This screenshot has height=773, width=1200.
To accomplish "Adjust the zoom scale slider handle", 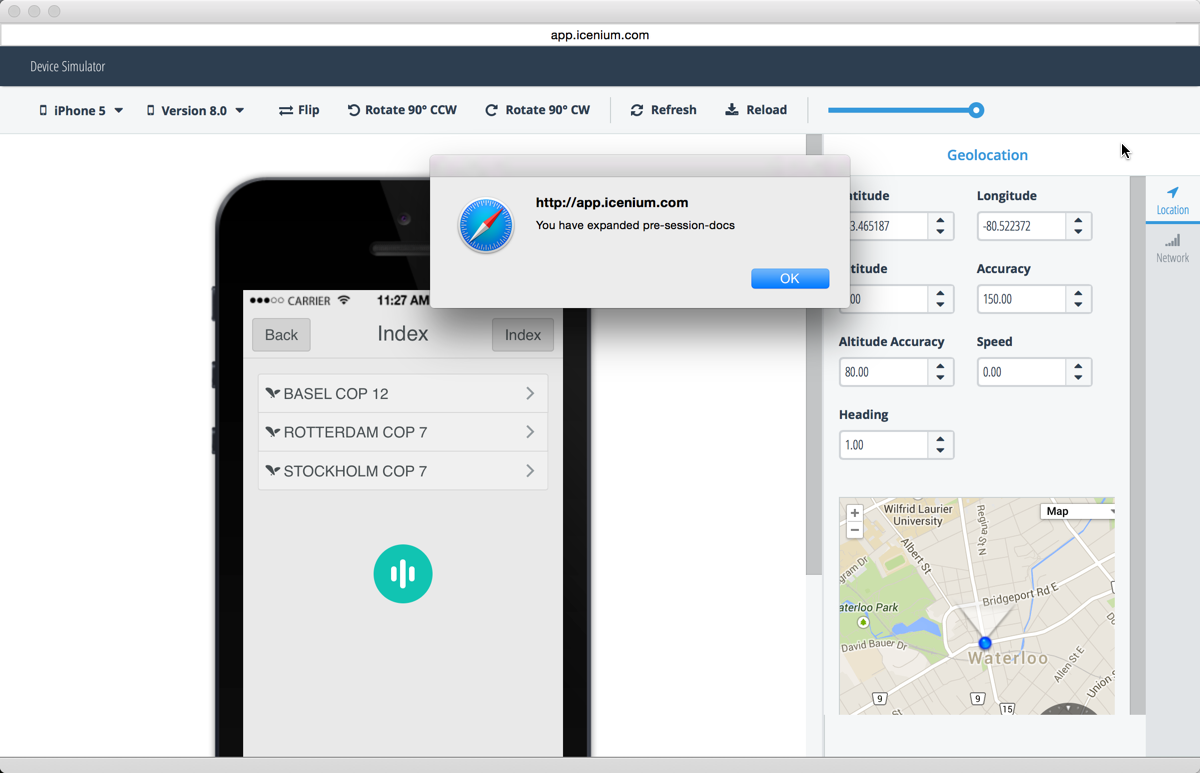I will 976,110.
